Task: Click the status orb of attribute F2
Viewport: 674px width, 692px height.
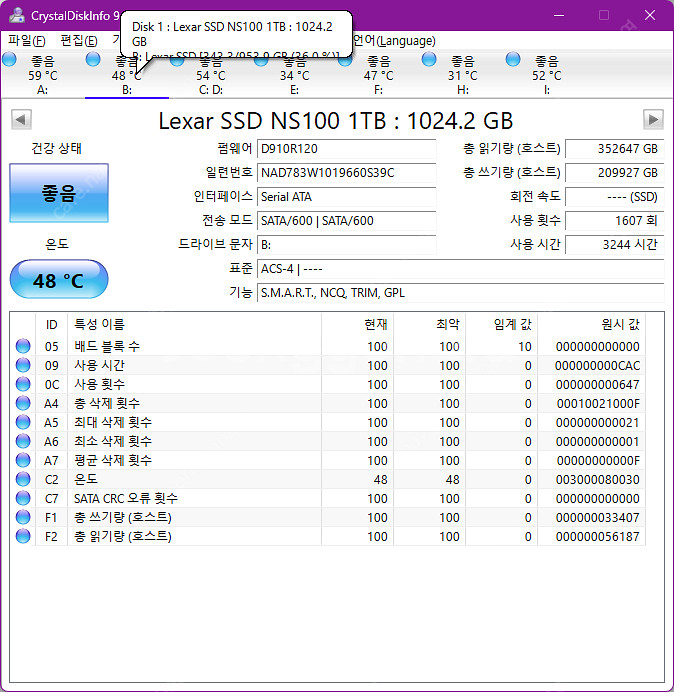Action: coord(23,536)
